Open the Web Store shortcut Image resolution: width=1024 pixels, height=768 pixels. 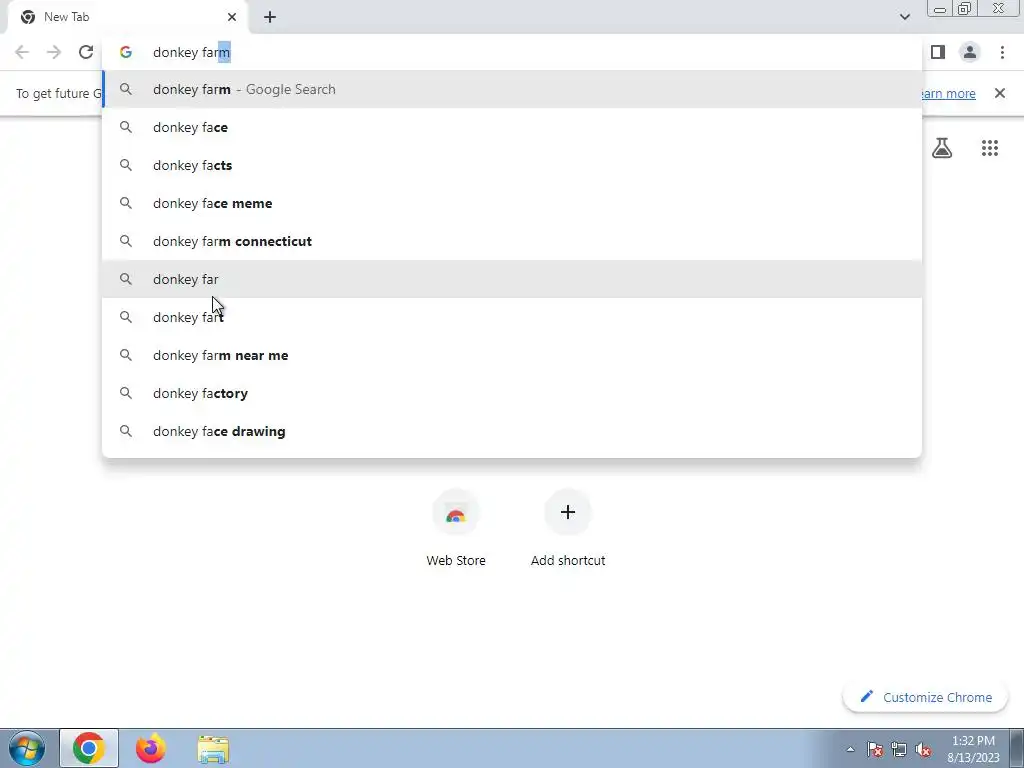456,529
